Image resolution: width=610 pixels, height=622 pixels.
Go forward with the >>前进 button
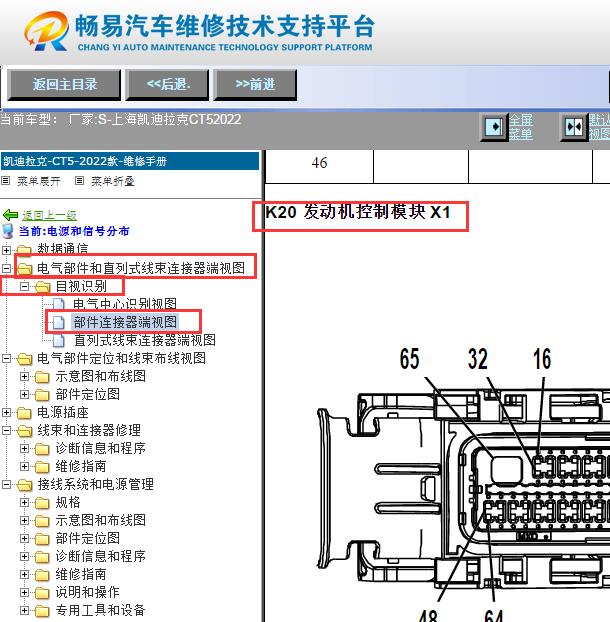coord(255,84)
